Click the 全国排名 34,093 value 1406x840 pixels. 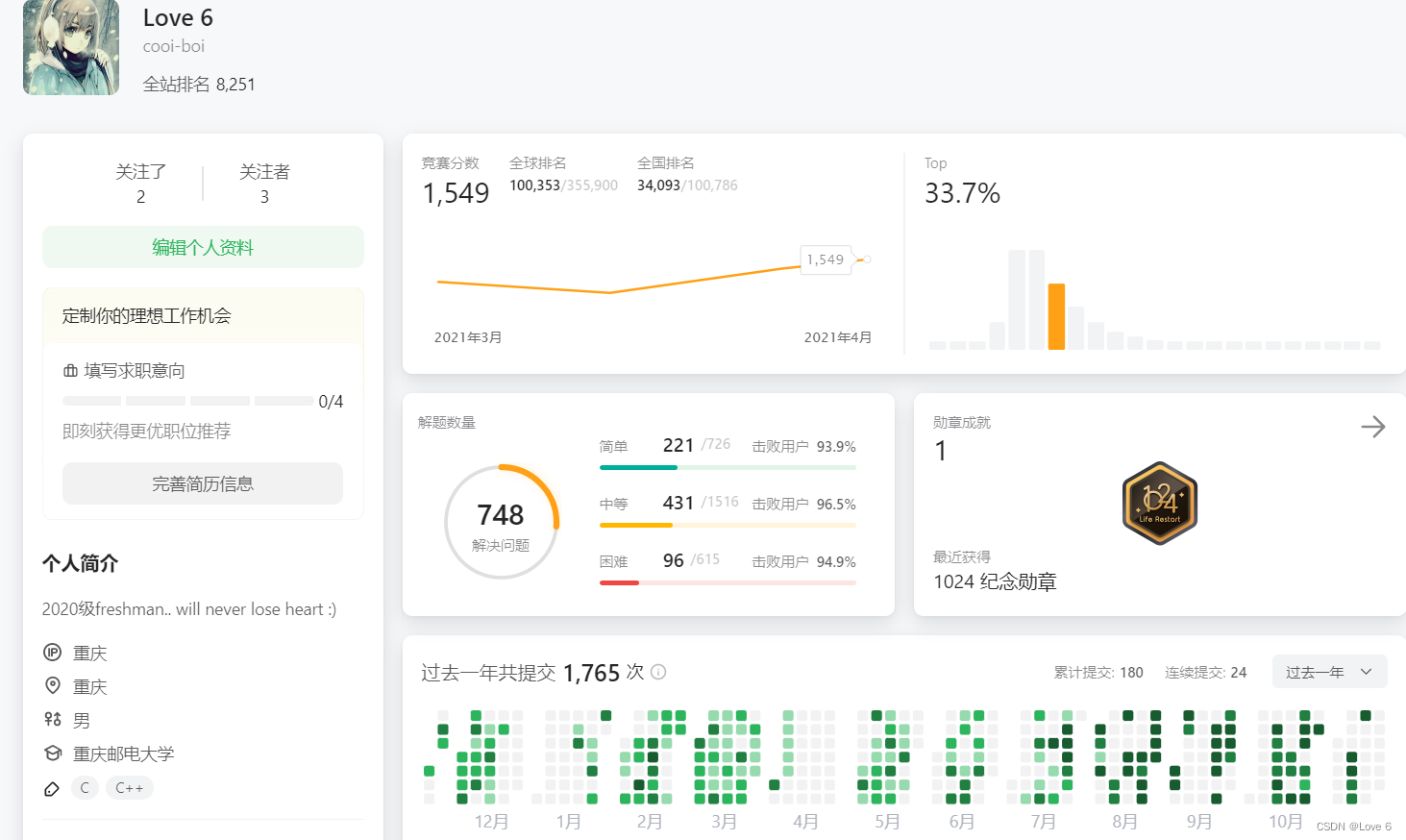[x=658, y=185]
